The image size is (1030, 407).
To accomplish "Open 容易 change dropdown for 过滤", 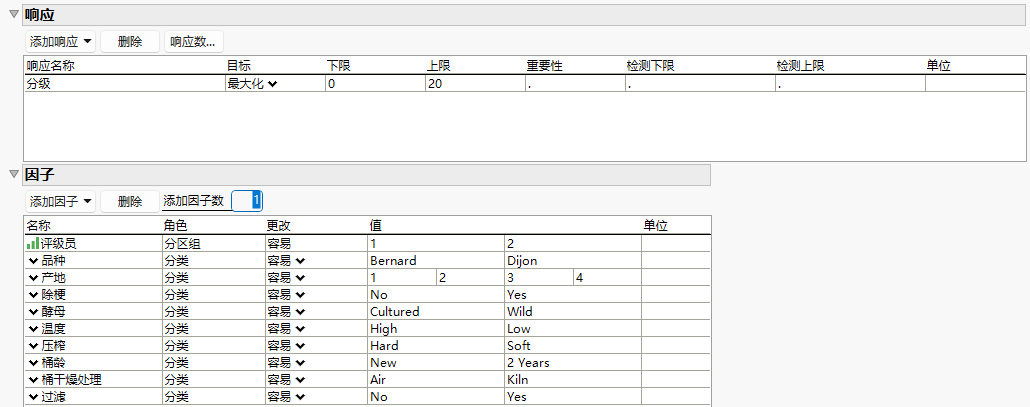I will coord(286,397).
